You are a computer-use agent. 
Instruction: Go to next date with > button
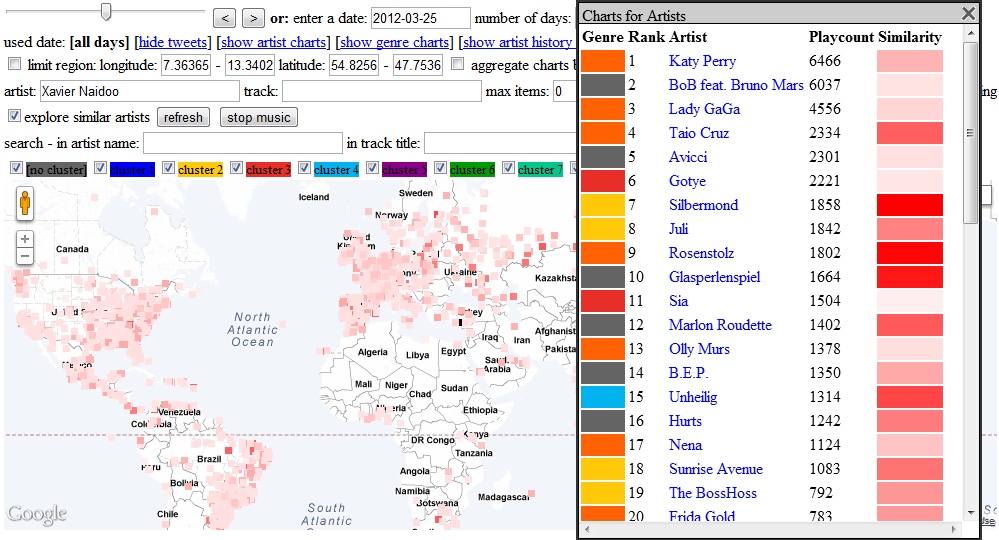tap(254, 18)
